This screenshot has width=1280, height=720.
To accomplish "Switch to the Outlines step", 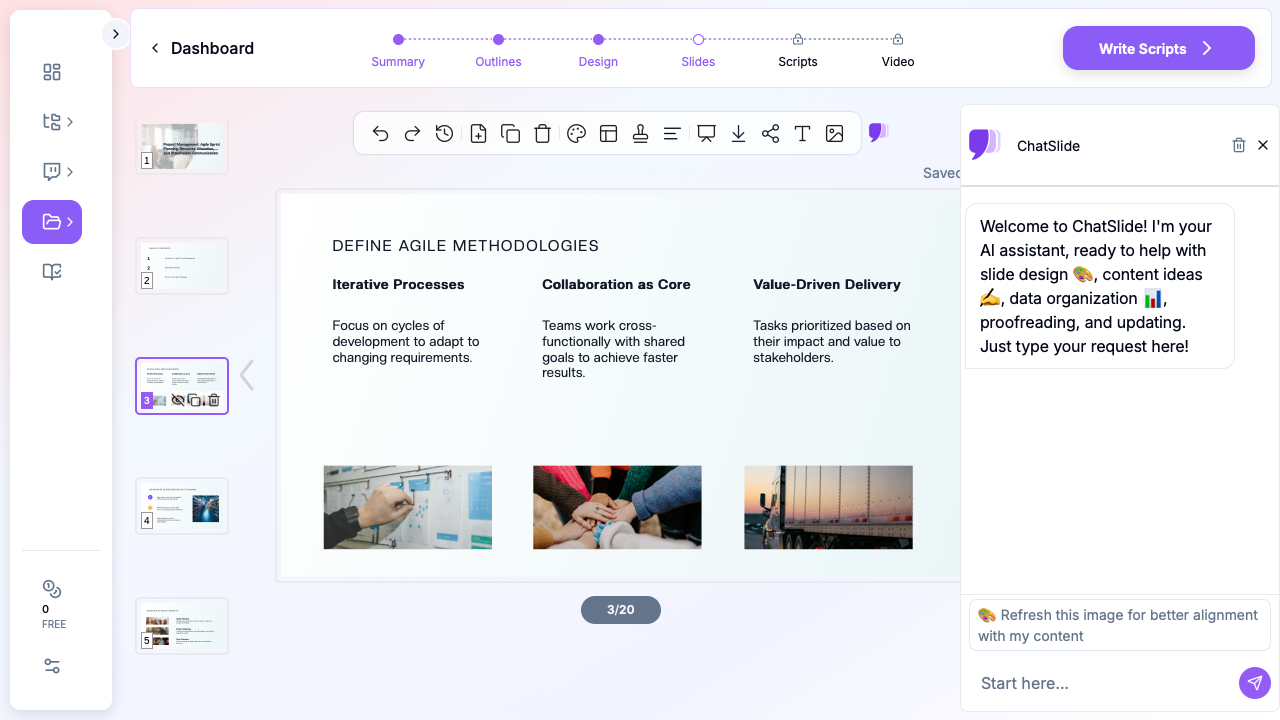I will [498, 61].
